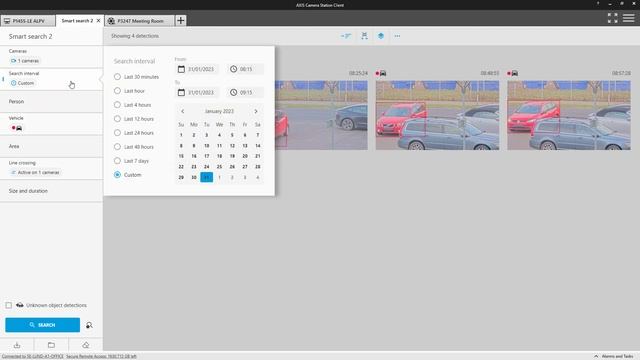Viewport: 640px width, 360px height.
Task: Click the Secure Remote Access status link
Action: click(x=101, y=356)
